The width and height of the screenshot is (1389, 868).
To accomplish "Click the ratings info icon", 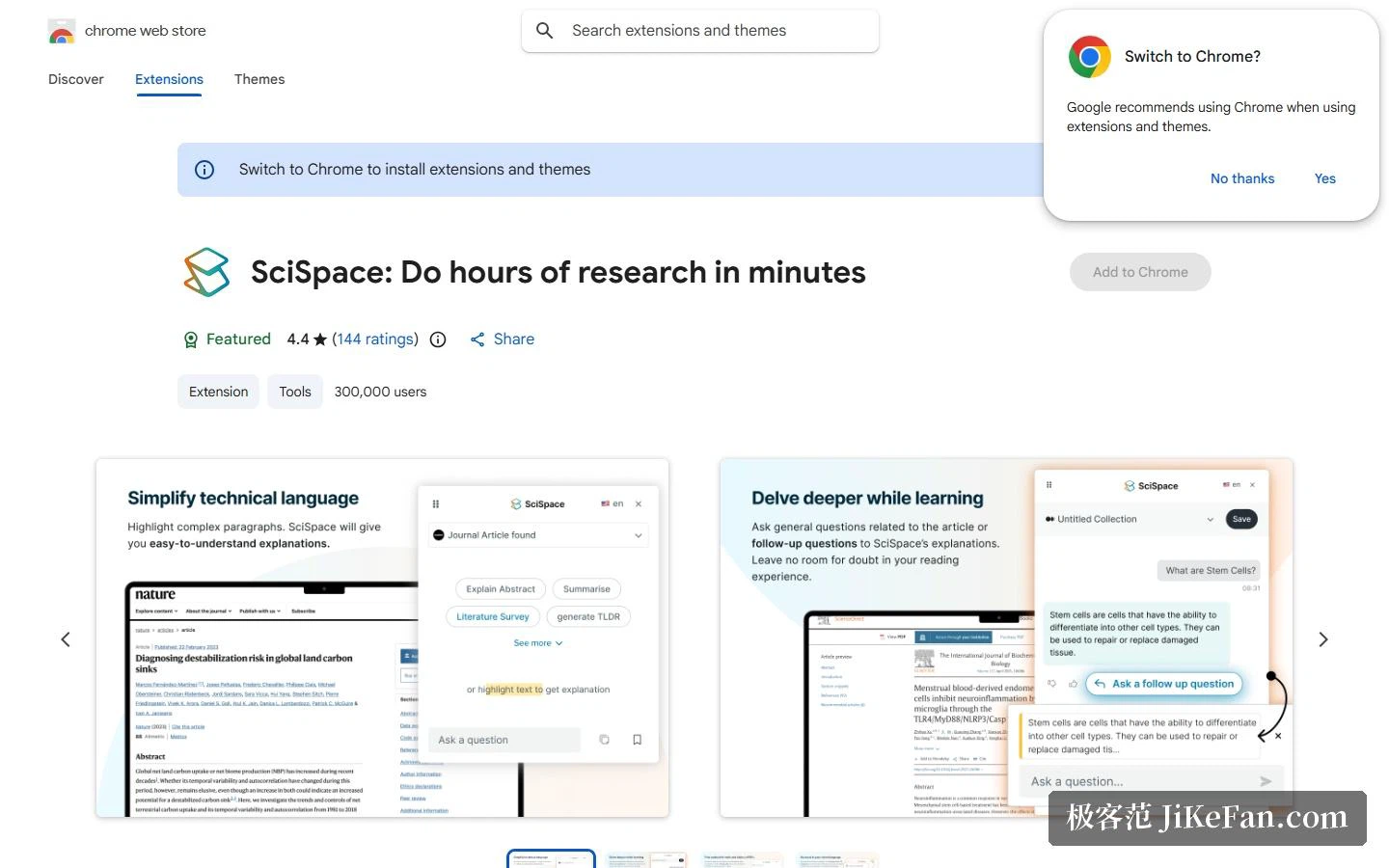I will [438, 339].
